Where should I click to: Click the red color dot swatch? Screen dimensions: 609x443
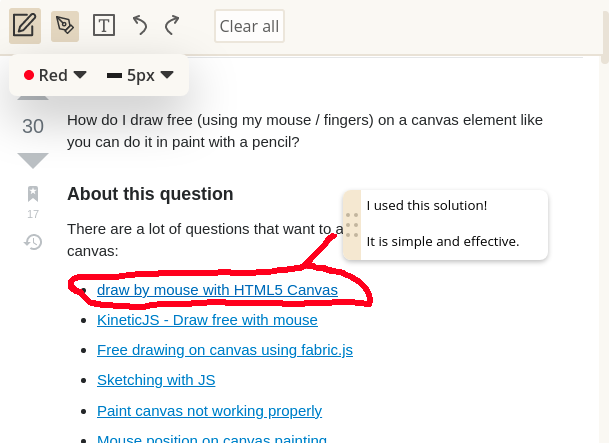tap(29, 75)
